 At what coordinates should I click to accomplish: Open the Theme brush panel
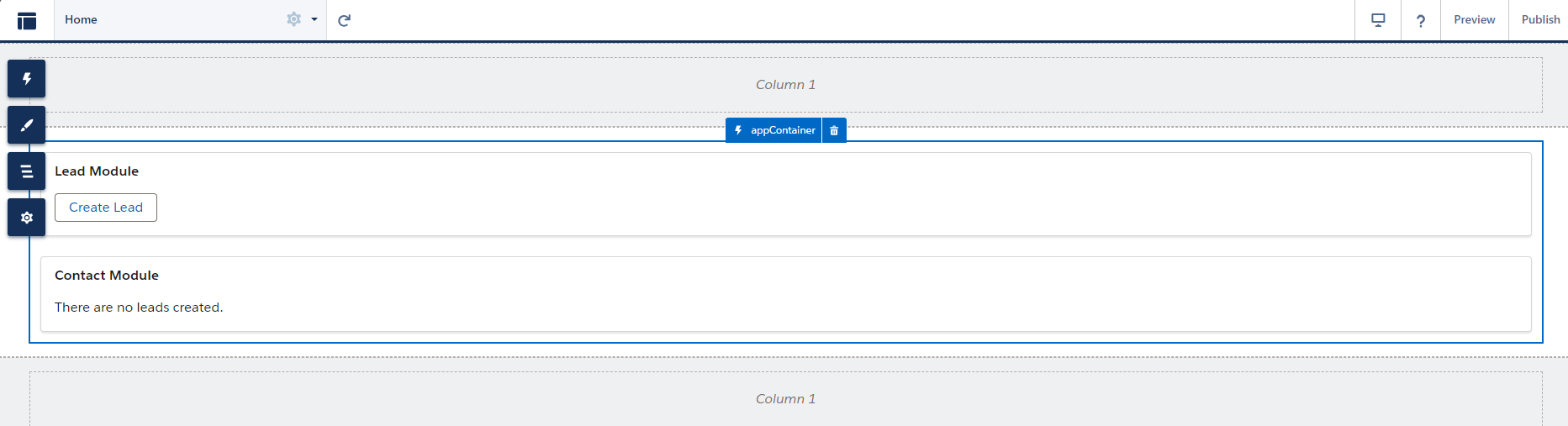pyautogui.click(x=27, y=125)
